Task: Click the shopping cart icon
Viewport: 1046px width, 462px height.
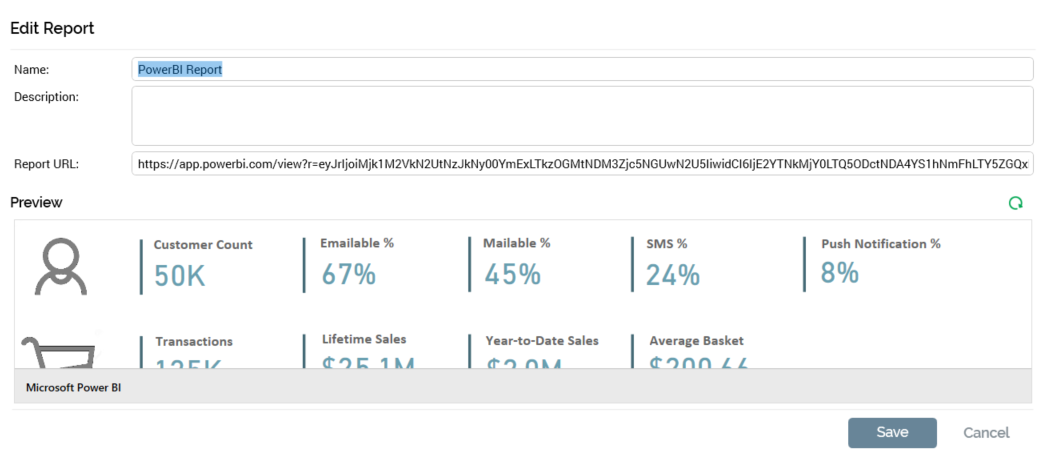Action: point(60,353)
